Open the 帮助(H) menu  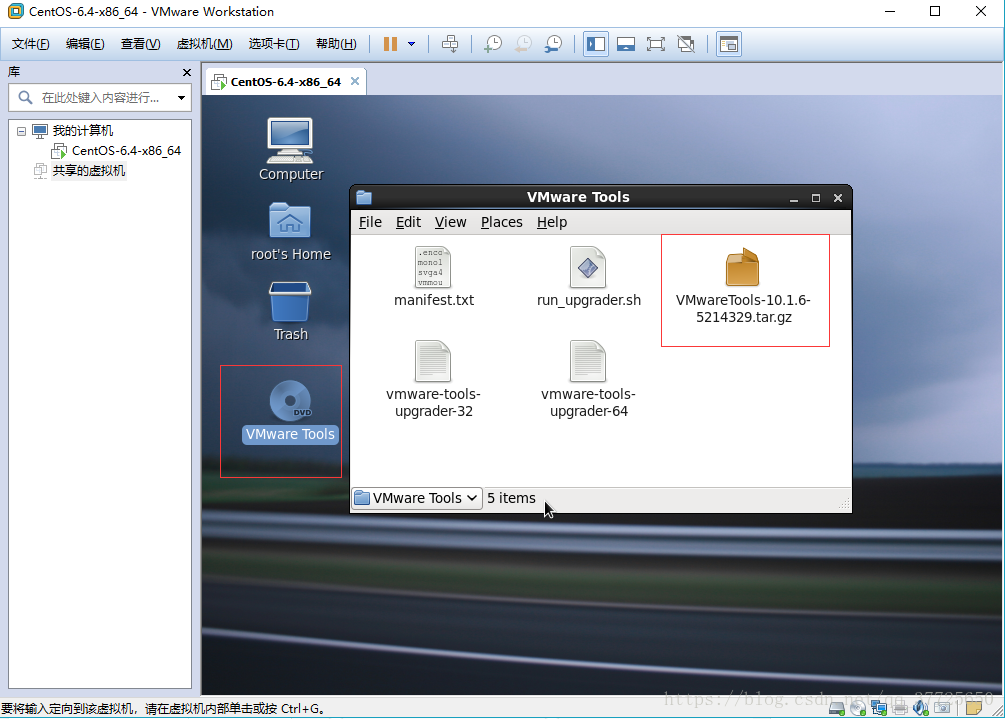[x=336, y=44]
